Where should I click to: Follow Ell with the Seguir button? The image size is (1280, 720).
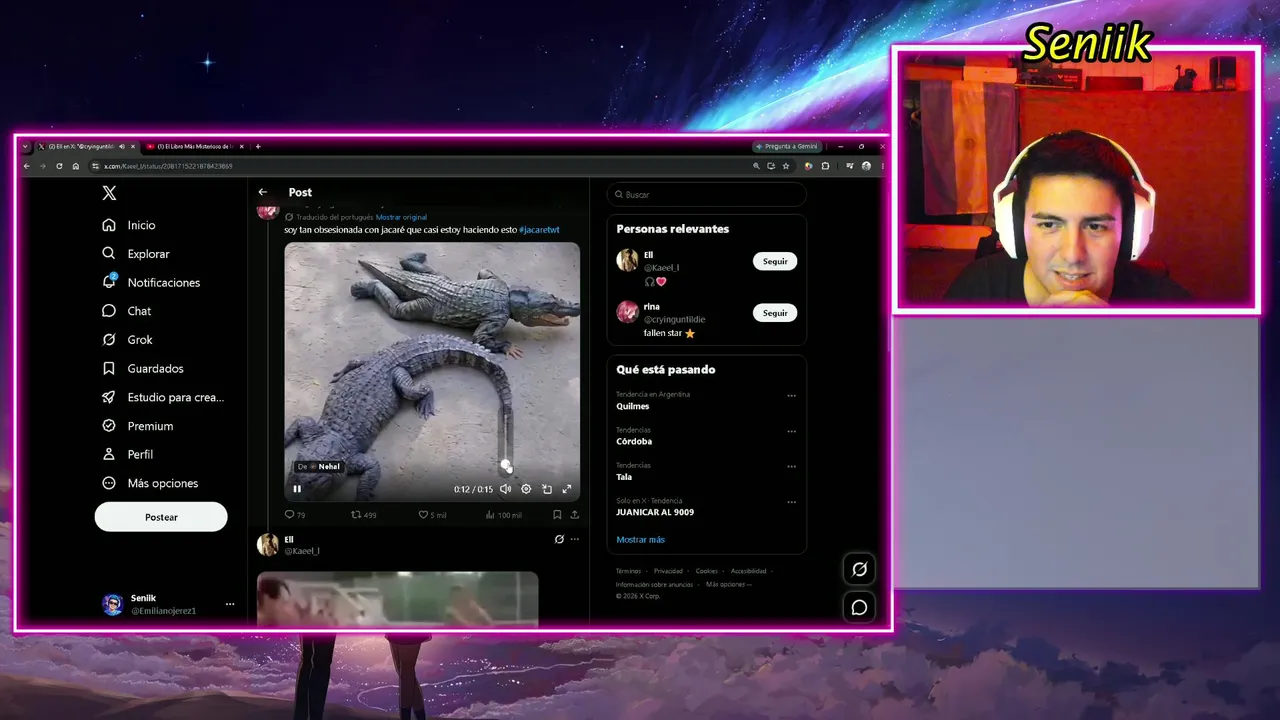pos(775,261)
